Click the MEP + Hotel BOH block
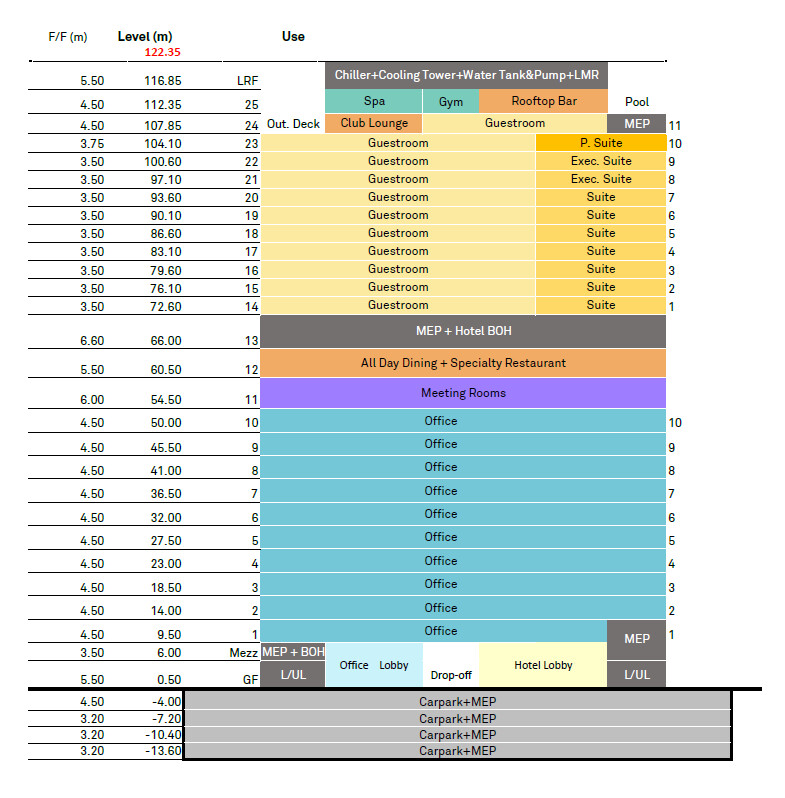The height and width of the screenshot is (798, 785). [463, 331]
